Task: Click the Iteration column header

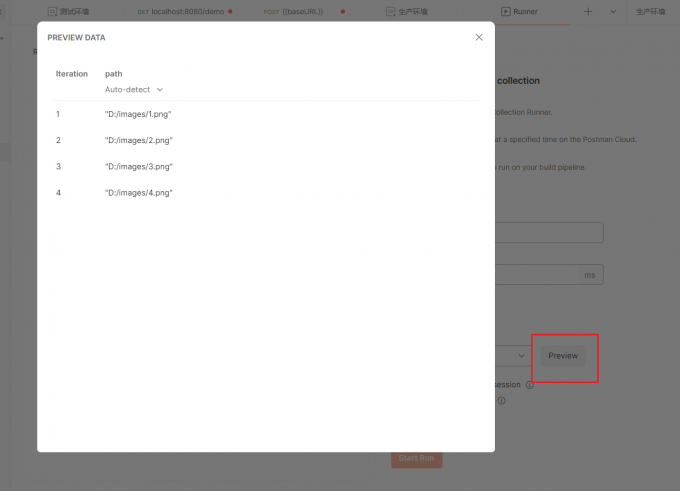Action: 72,74
